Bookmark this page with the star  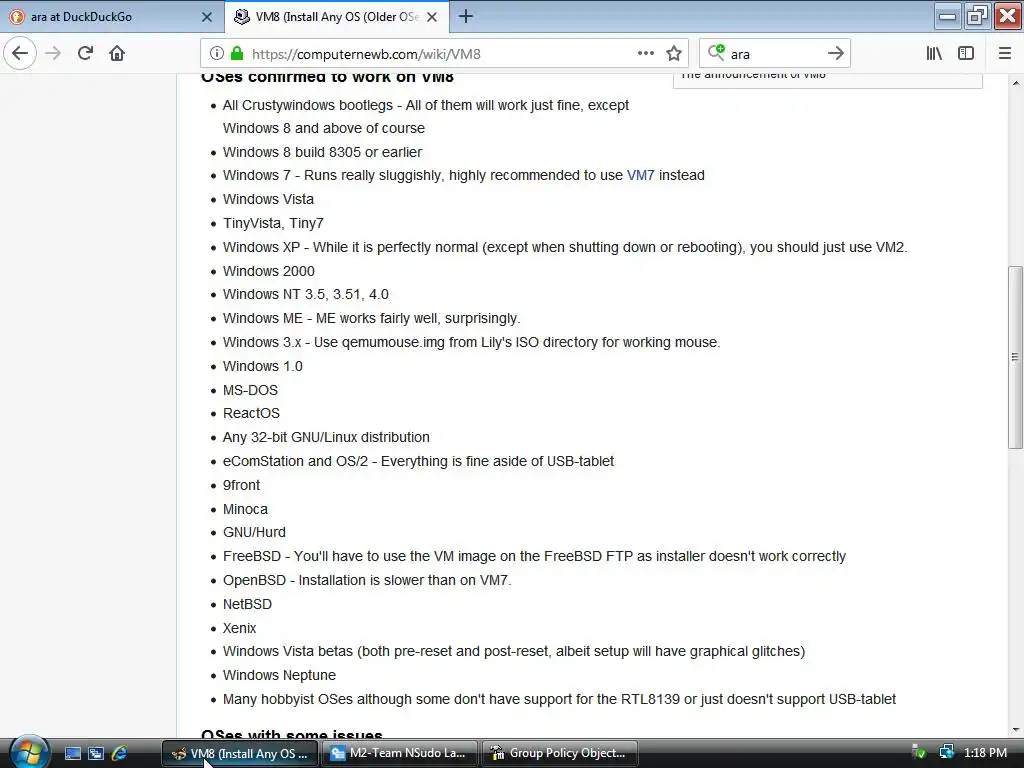pyautogui.click(x=674, y=54)
